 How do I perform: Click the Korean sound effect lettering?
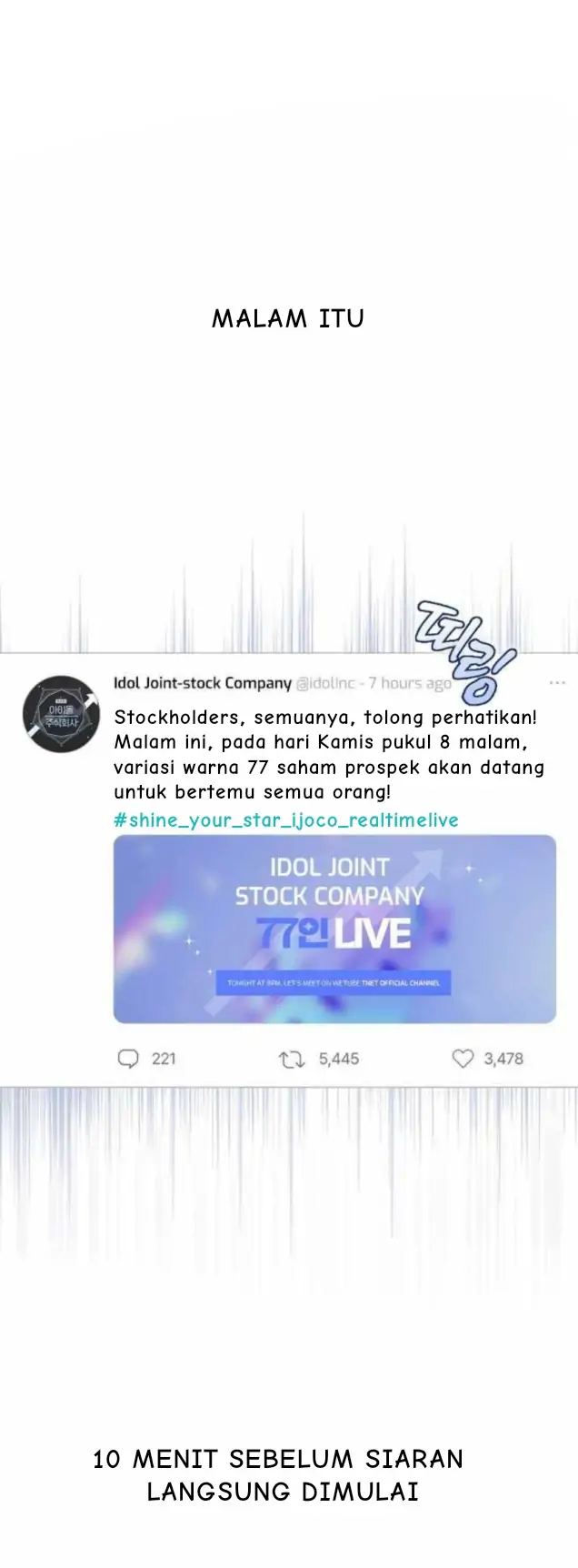(x=465, y=651)
